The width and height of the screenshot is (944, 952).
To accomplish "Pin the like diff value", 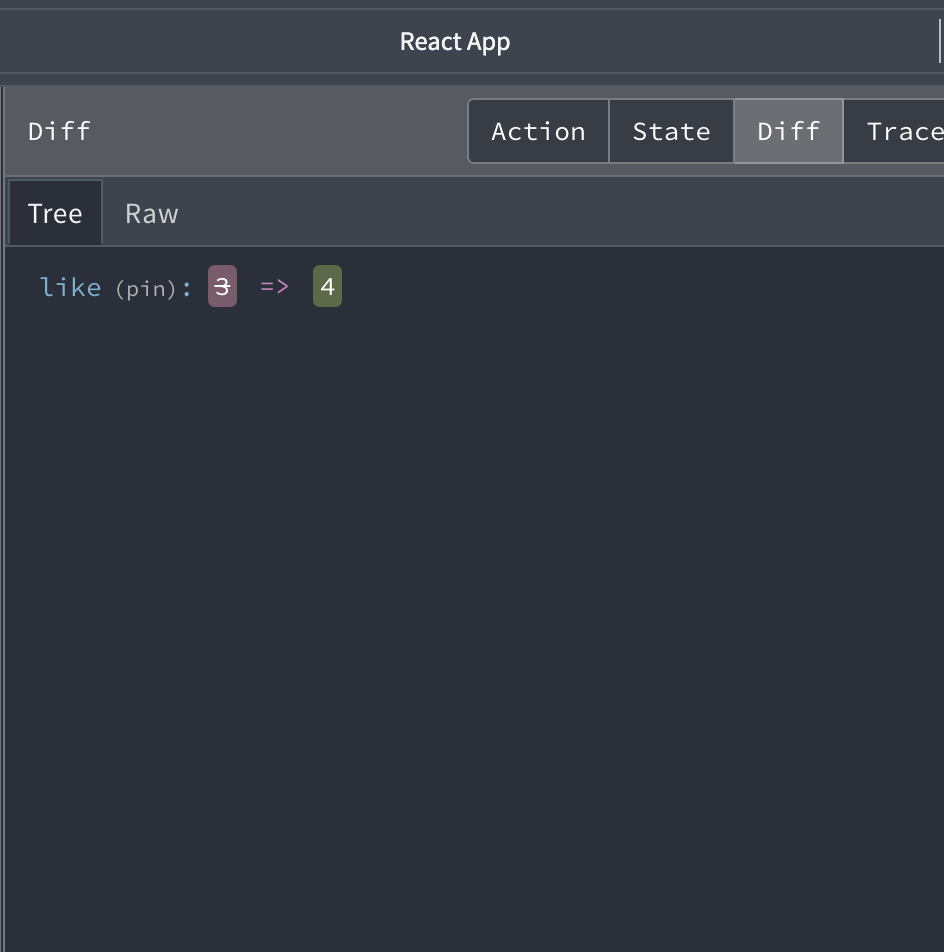I will [x=146, y=288].
